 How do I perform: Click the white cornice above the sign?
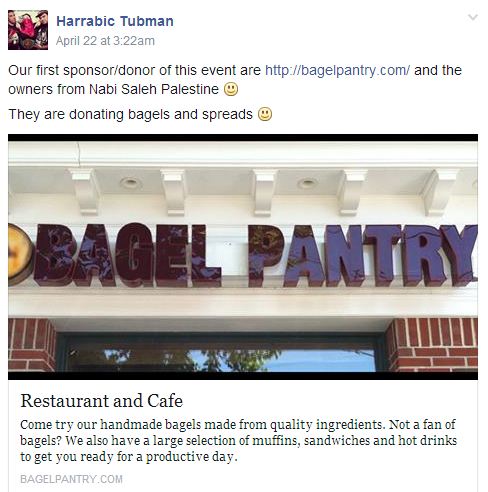(x=243, y=155)
